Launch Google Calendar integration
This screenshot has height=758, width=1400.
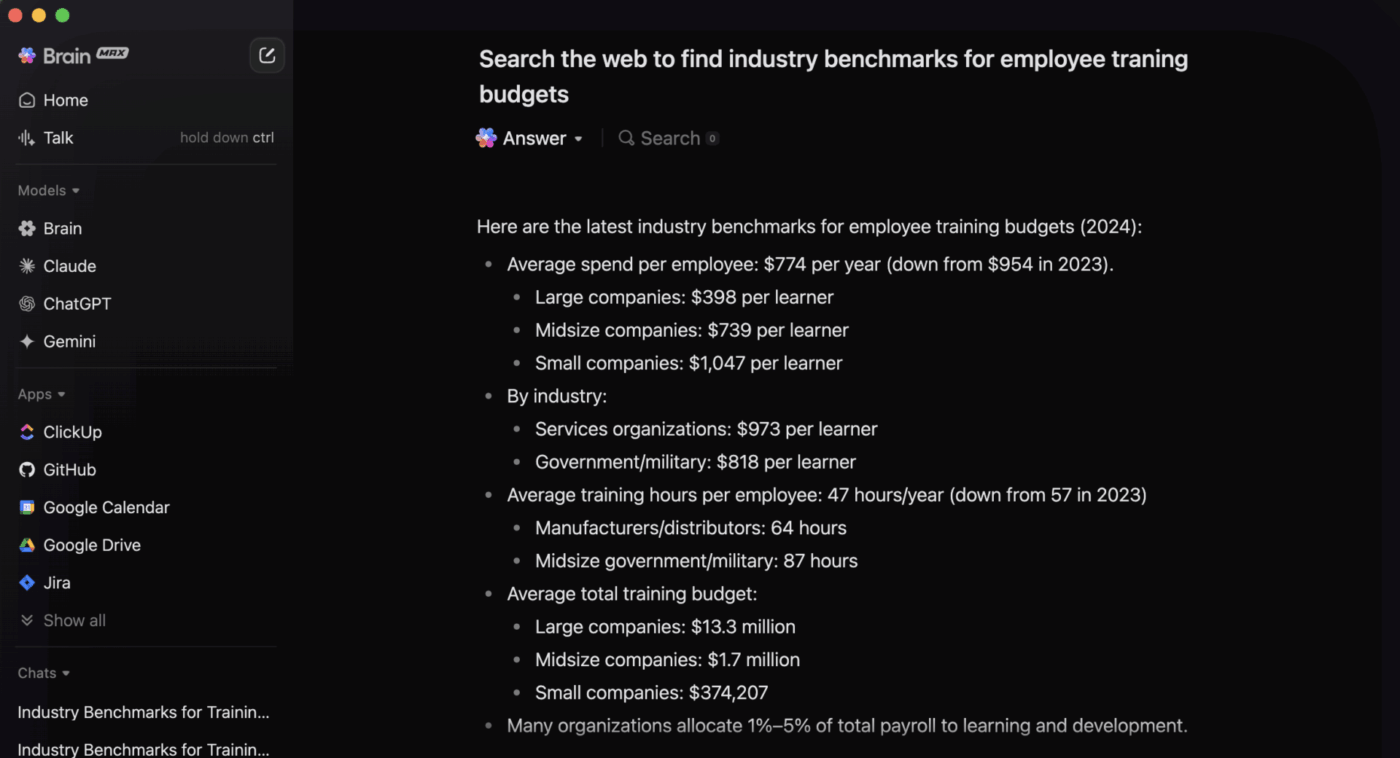click(x=106, y=508)
